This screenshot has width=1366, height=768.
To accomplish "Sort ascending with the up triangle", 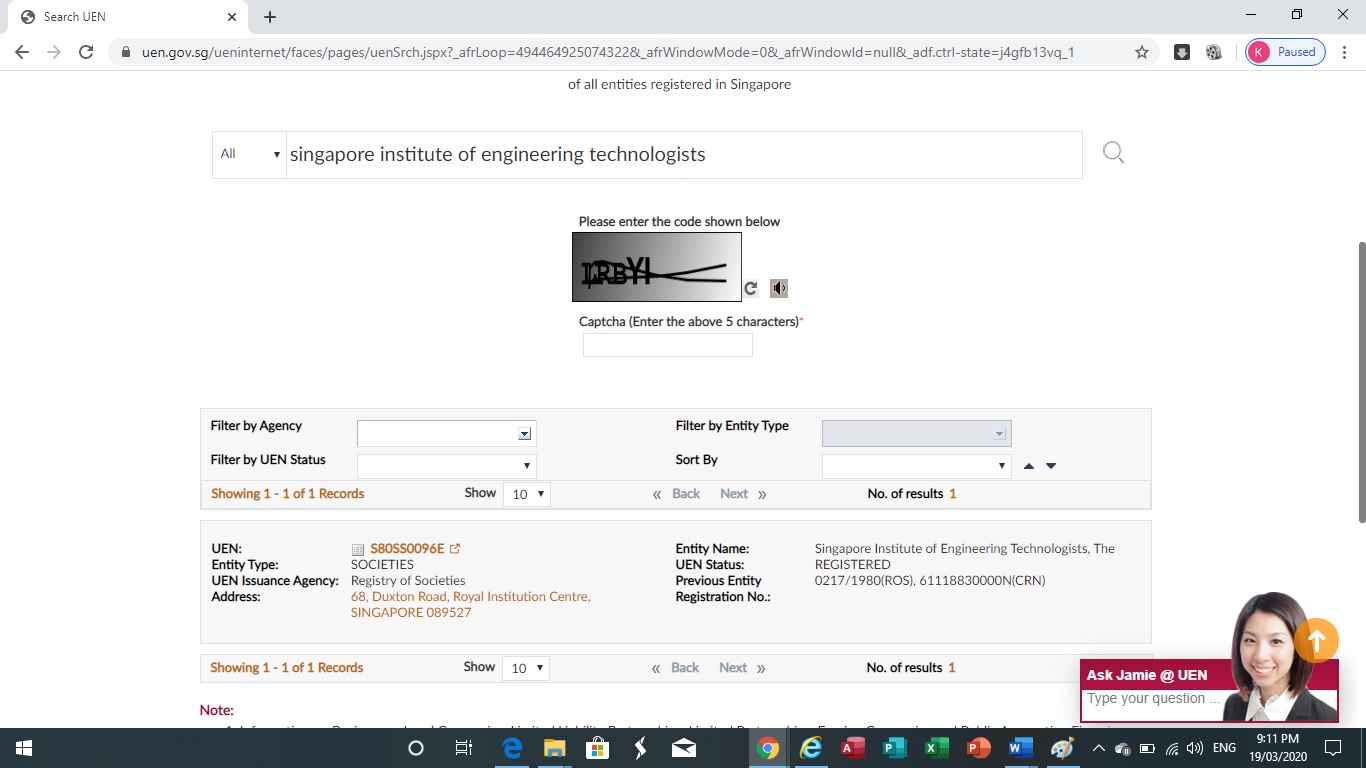I will pyautogui.click(x=1029, y=466).
